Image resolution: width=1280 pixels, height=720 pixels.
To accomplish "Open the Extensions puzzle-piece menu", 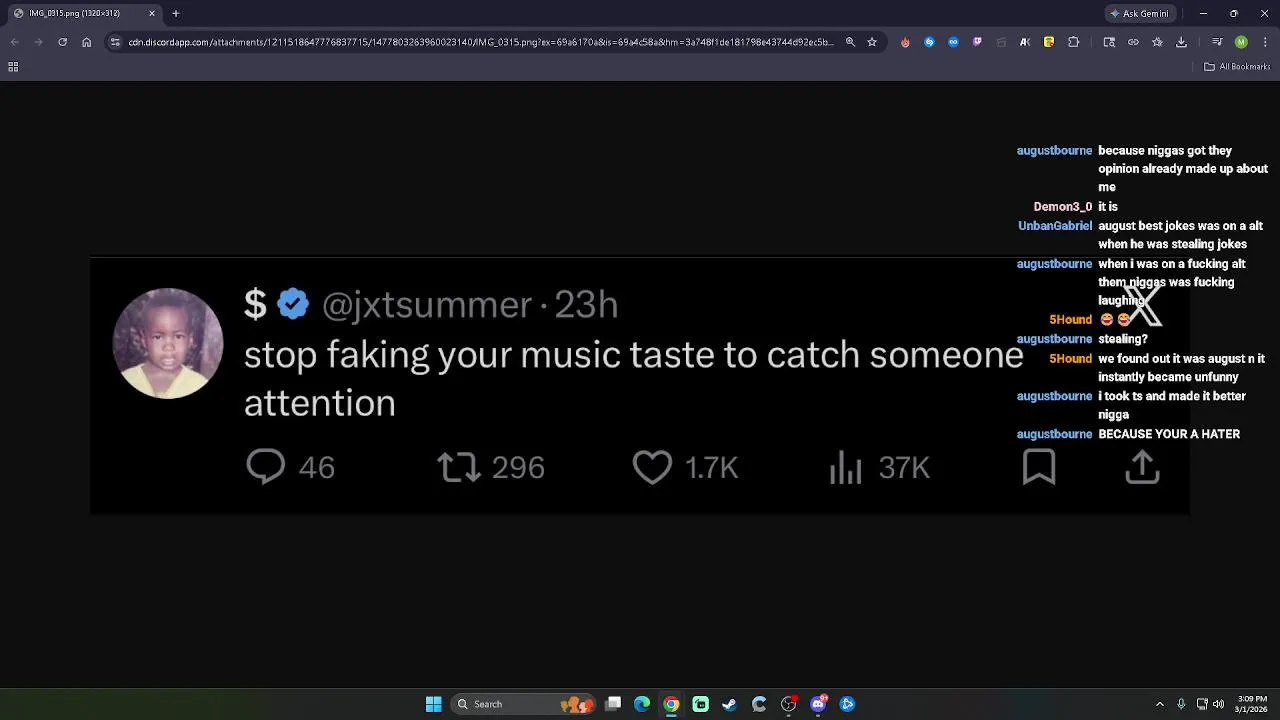I will [x=1073, y=42].
